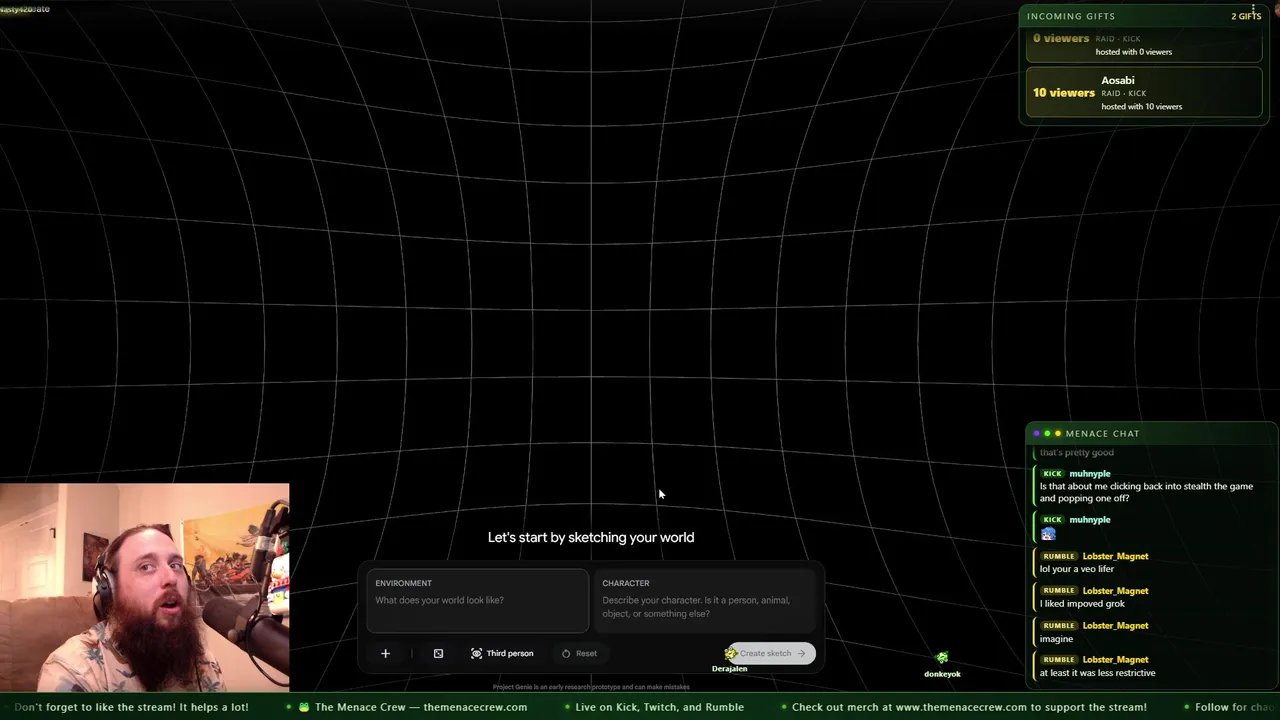Viewport: 1280px width, 720px height.
Task: Click the purple dot in chat header
Action: pyautogui.click(x=1037, y=433)
